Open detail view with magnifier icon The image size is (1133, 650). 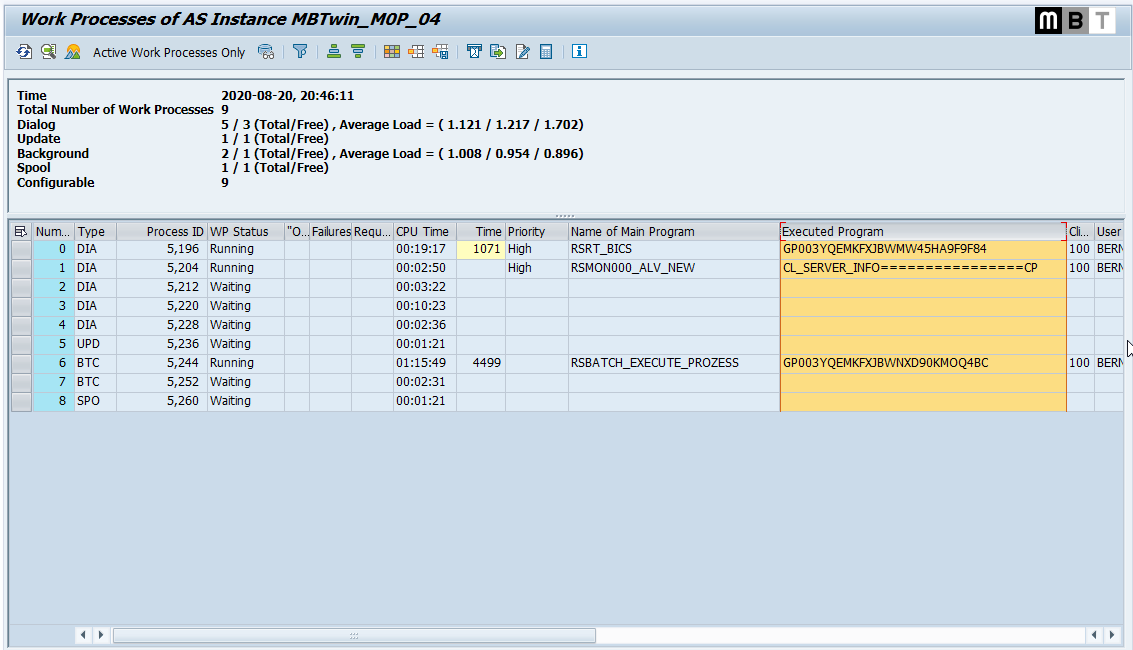point(47,51)
